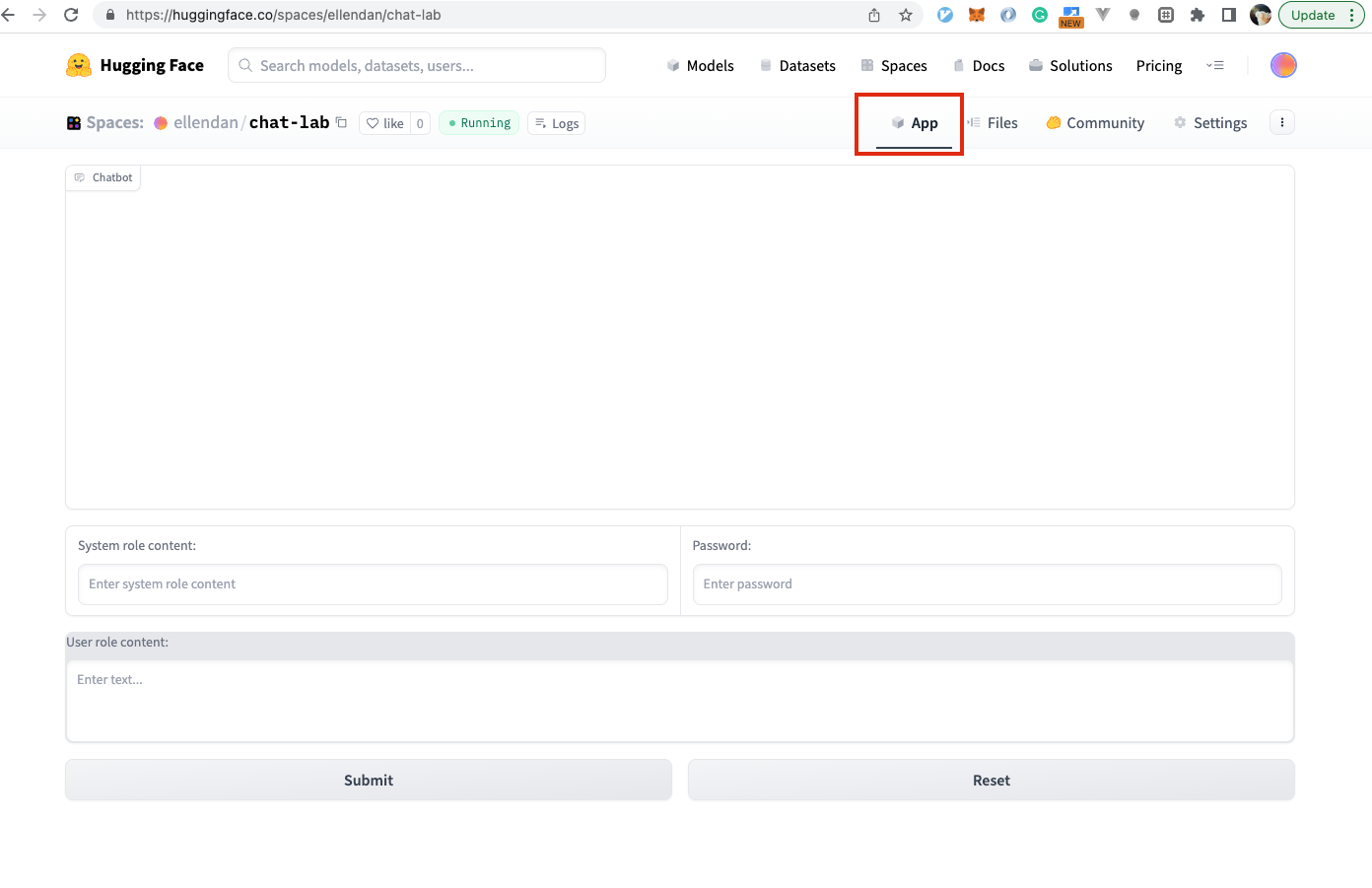
Task: Open the Community tab
Action: click(x=1095, y=123)
